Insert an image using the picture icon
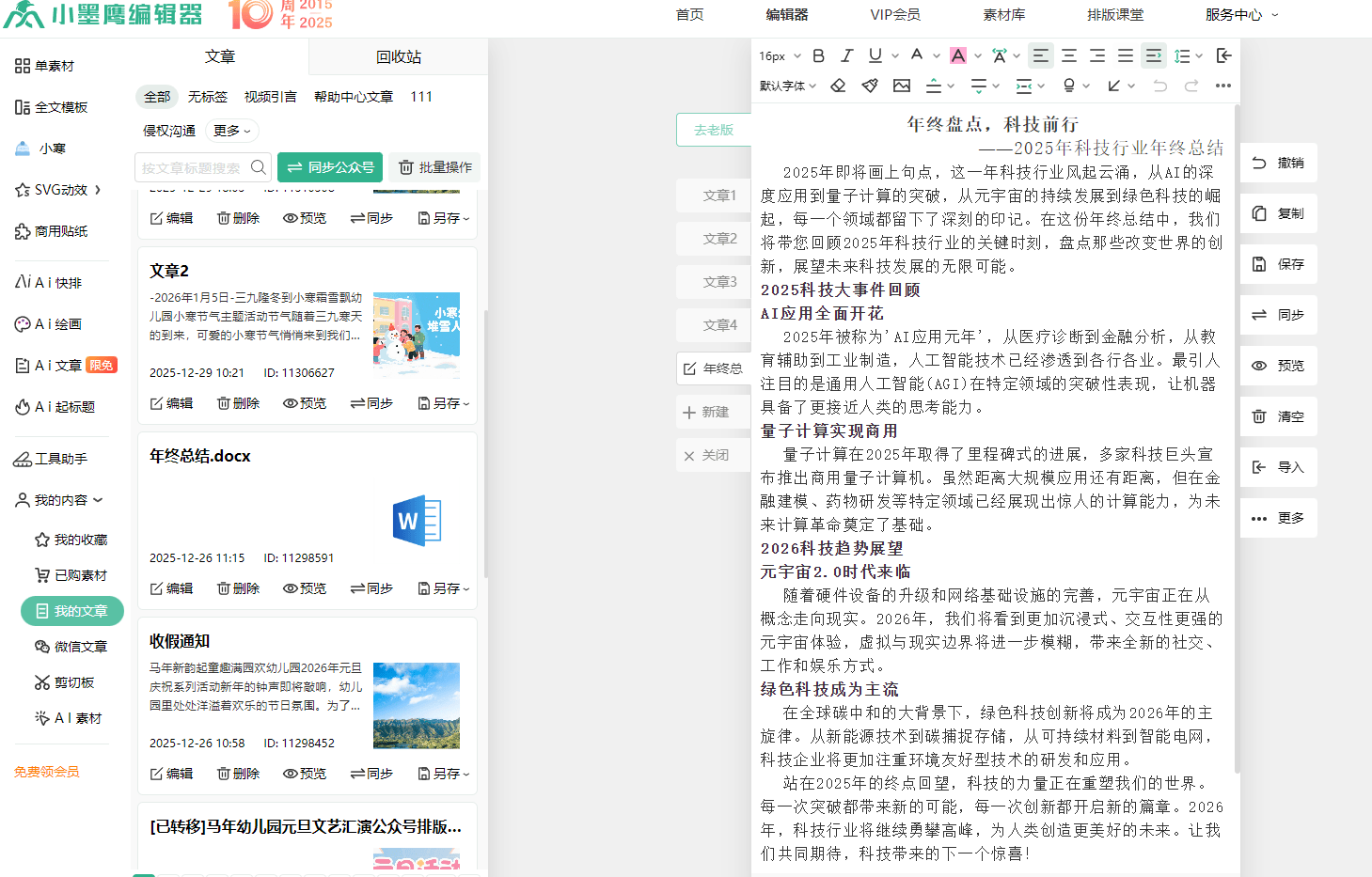The width and height of the screenshot is (1372, 877). pos(901,86)
